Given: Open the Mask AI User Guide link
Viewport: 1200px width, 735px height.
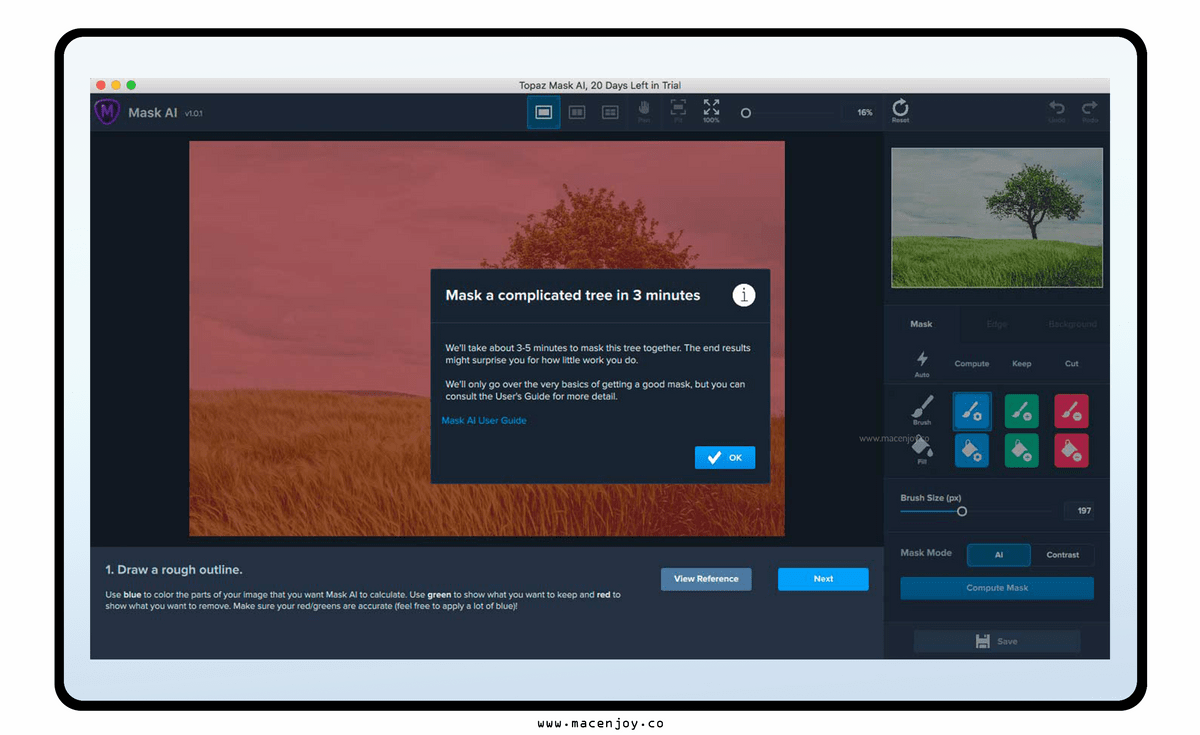Looking at the screenshot, I should coord(484,421).
